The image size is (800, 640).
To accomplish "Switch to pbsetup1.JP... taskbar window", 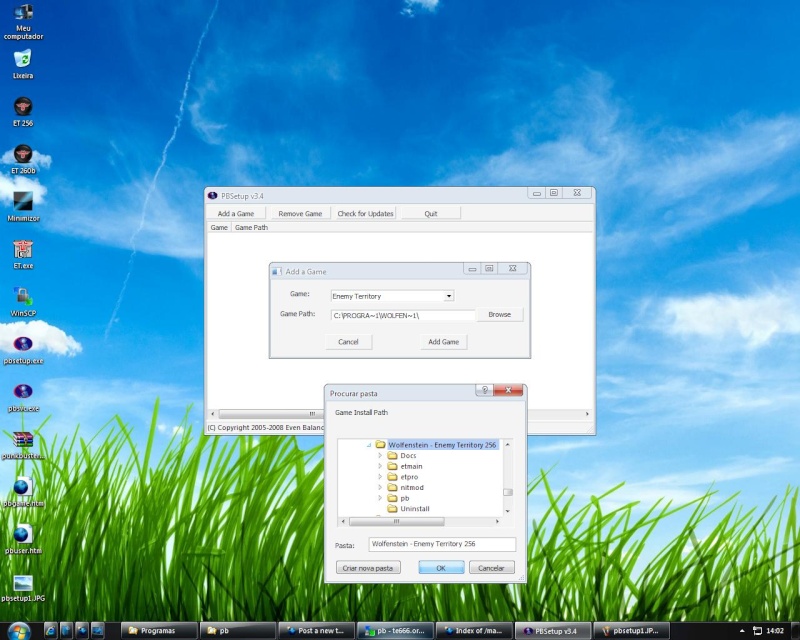I will (x=632, y=631).
